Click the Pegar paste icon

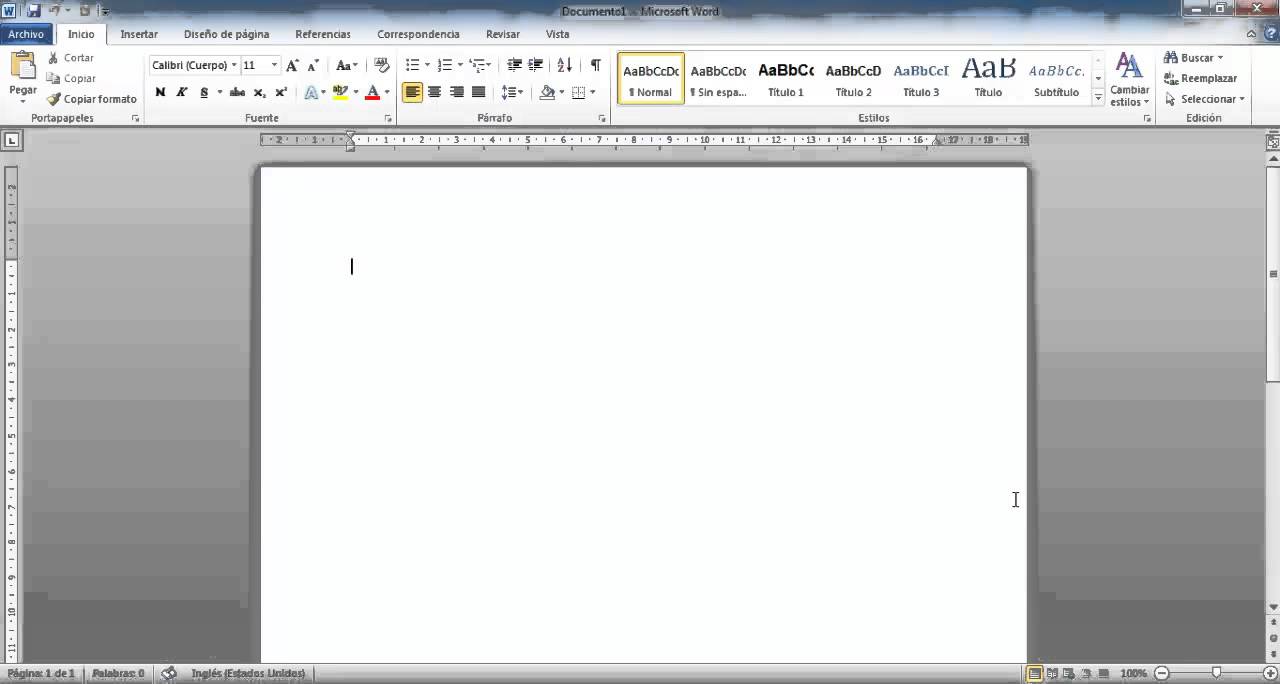point(22,67)
